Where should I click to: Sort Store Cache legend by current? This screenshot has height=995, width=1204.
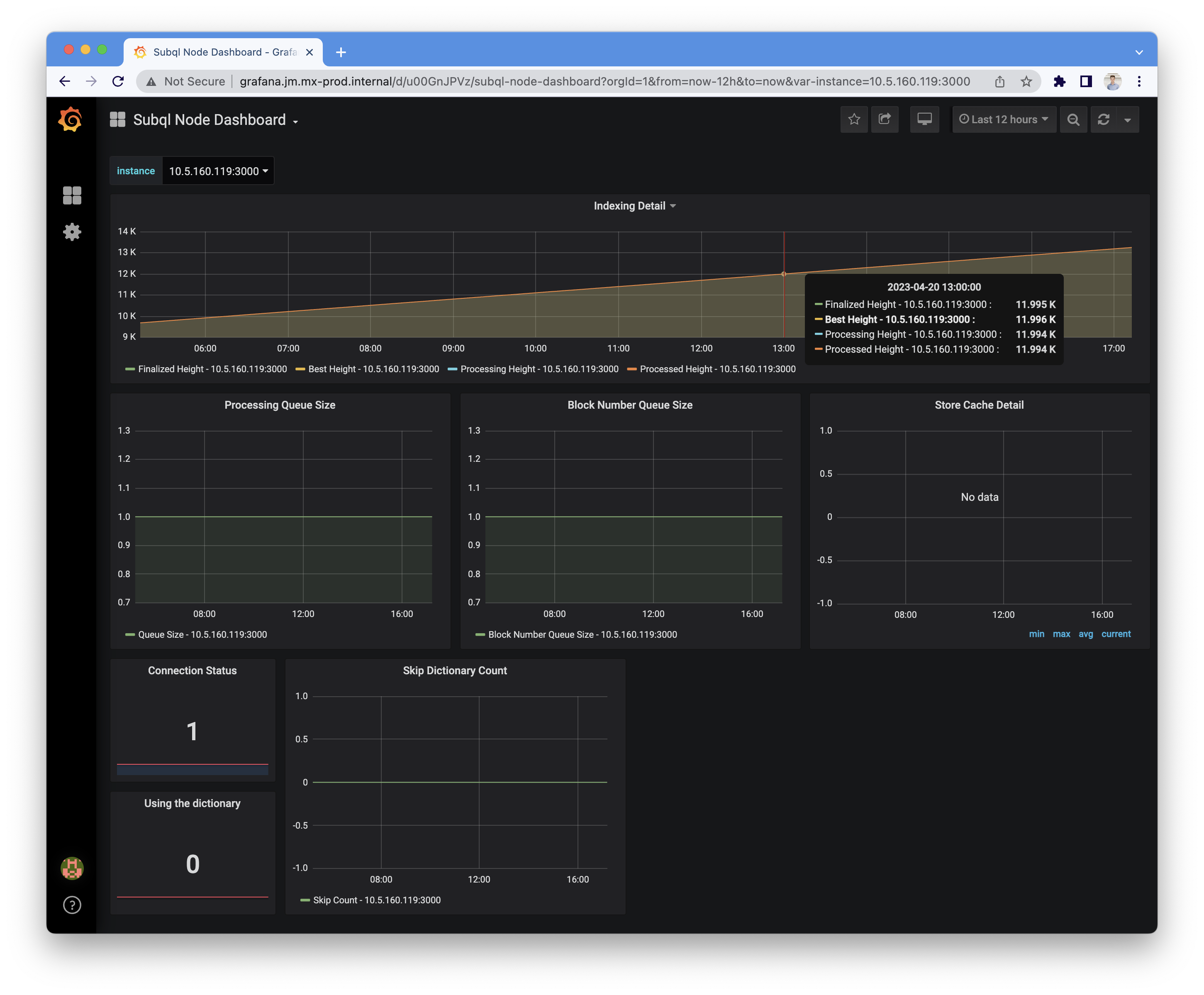[1116, 634]
